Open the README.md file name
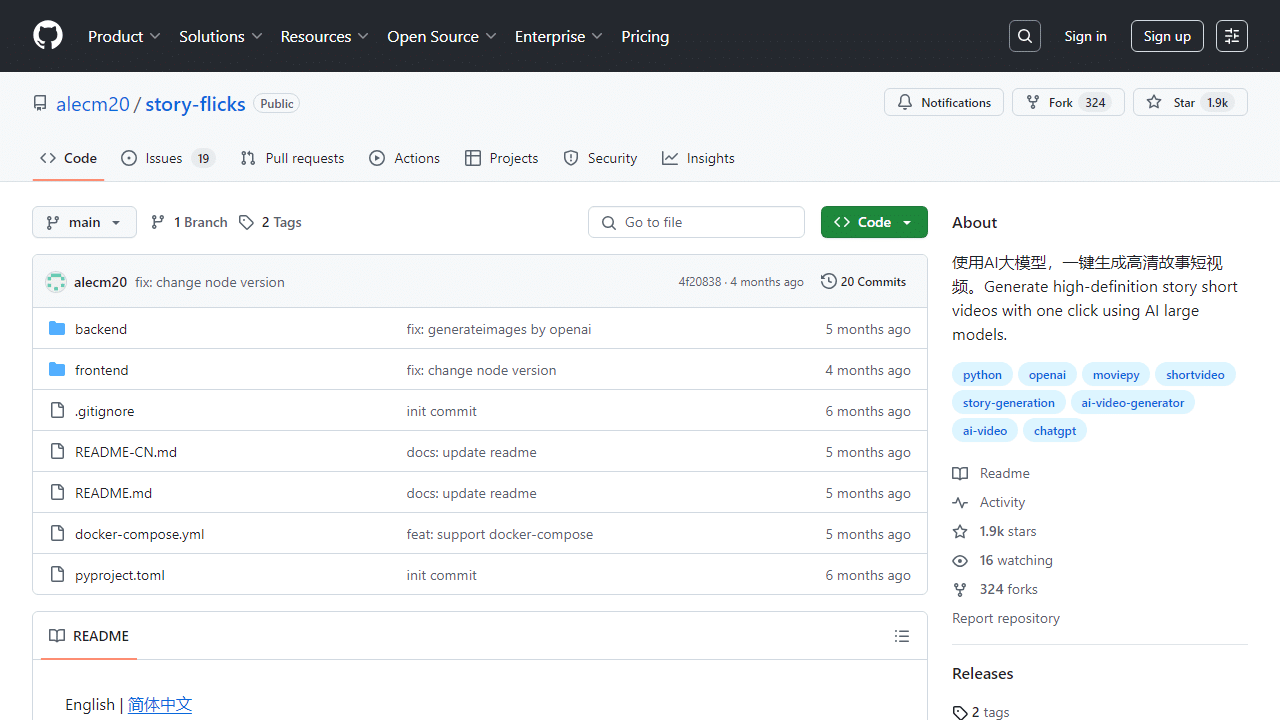 (x=113, y=493)
